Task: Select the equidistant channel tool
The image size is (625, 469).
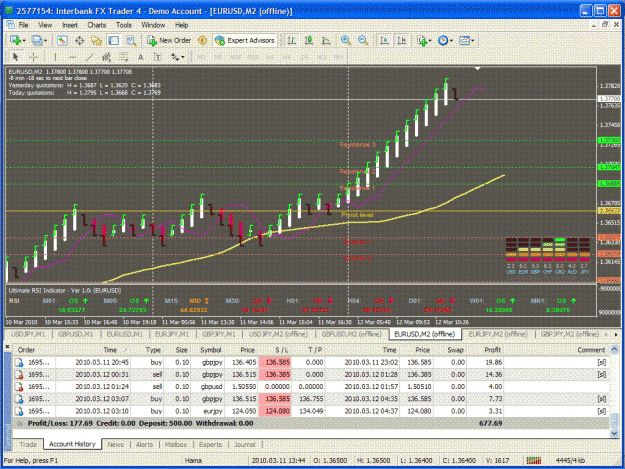Action: pos(106,57)
